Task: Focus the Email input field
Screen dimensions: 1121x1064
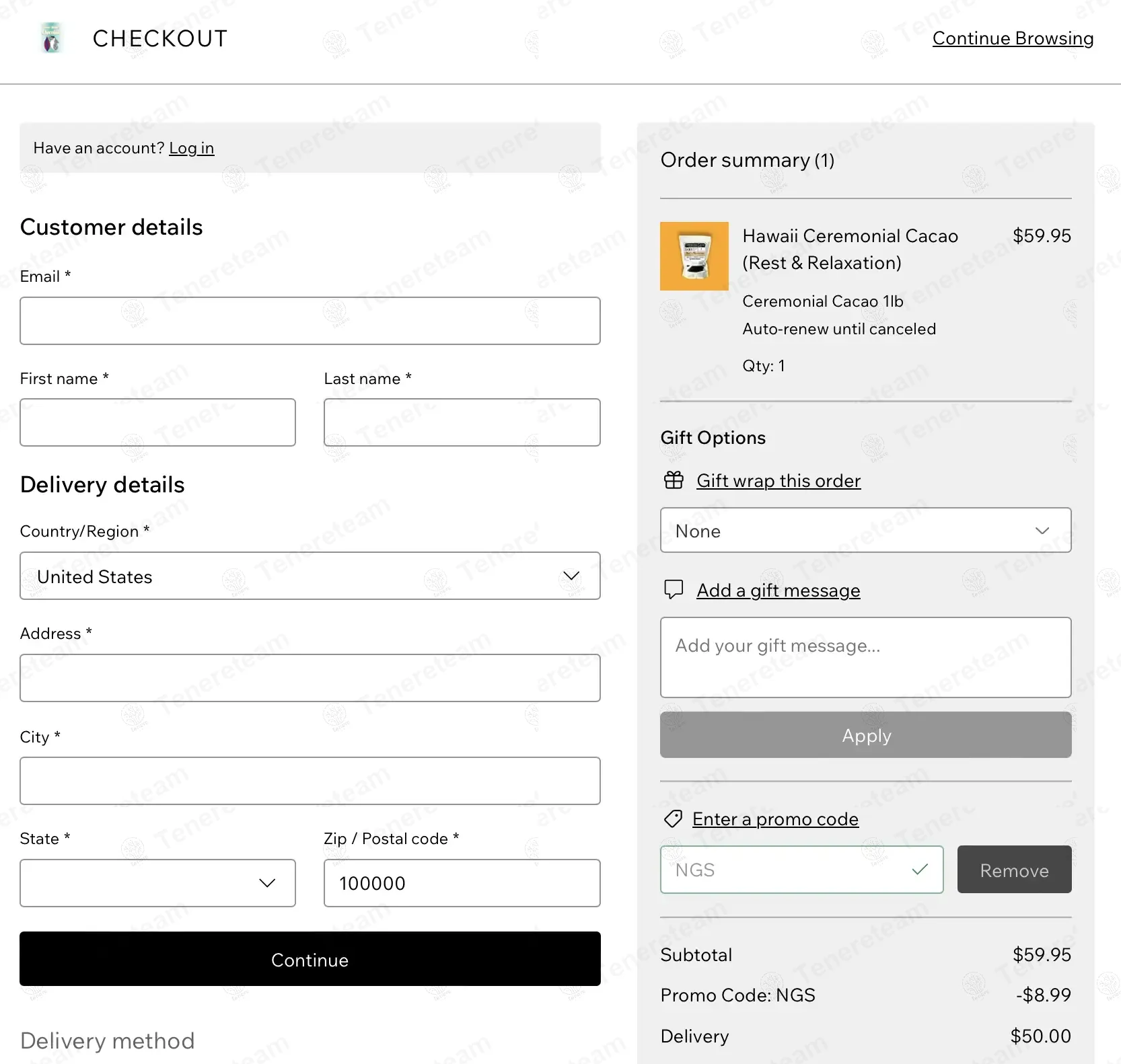Action: [x=310, y=321]
